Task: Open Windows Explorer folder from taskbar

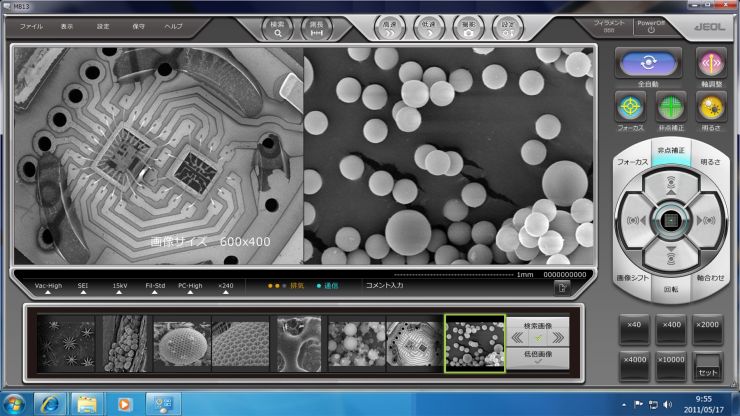Action: 87,405
